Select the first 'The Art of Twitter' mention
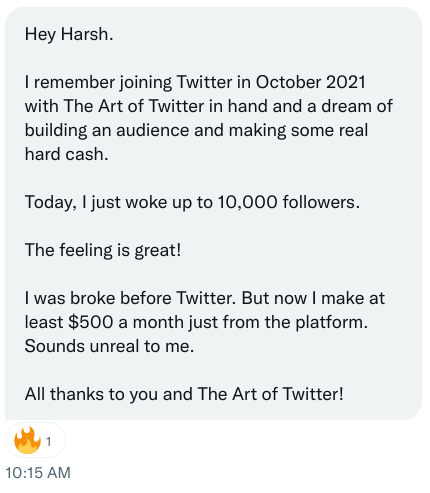Screen dimensions: 430x493 click(133, 106)
